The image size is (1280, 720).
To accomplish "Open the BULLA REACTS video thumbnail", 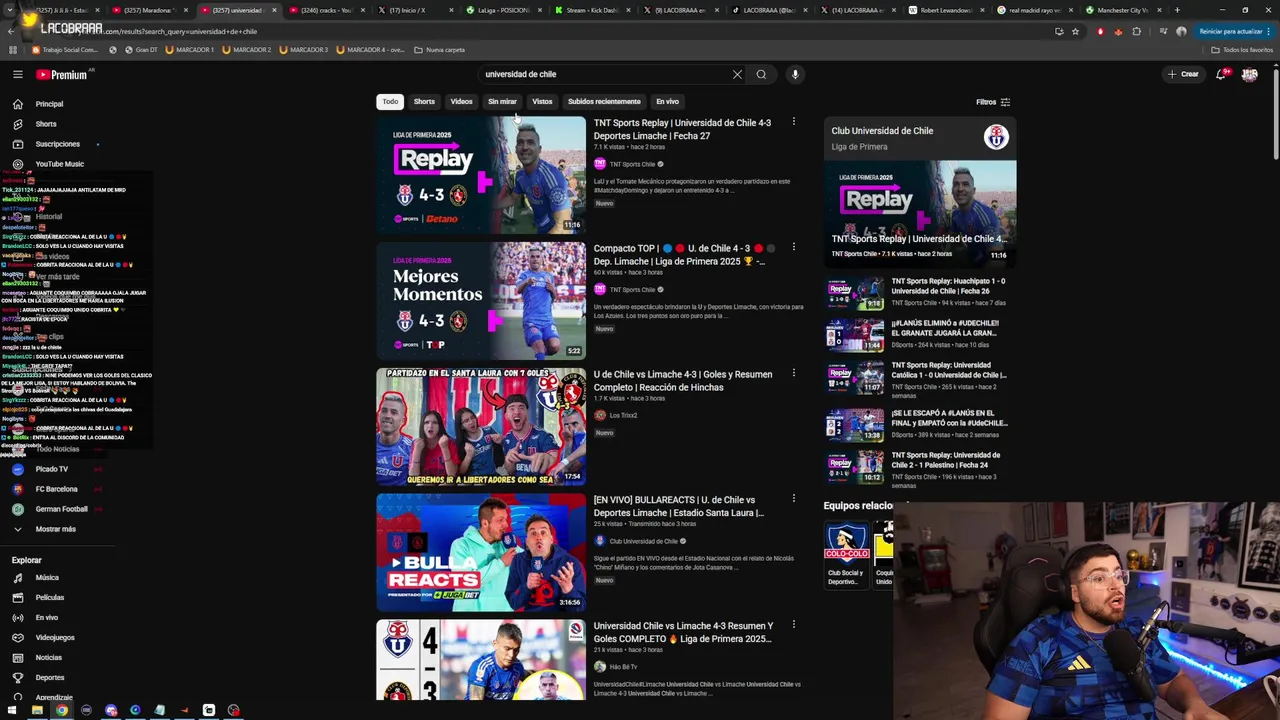I will [x=481, y=552].
